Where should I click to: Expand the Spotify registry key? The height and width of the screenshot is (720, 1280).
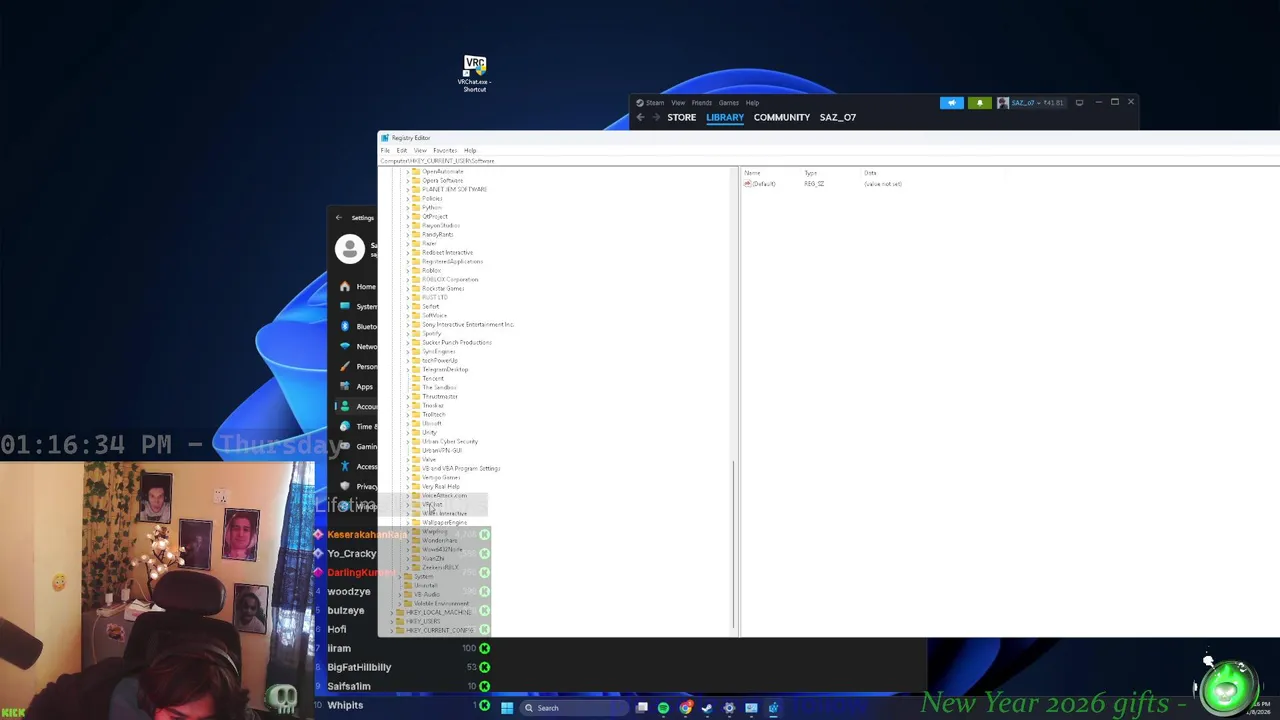pos(407,334)
